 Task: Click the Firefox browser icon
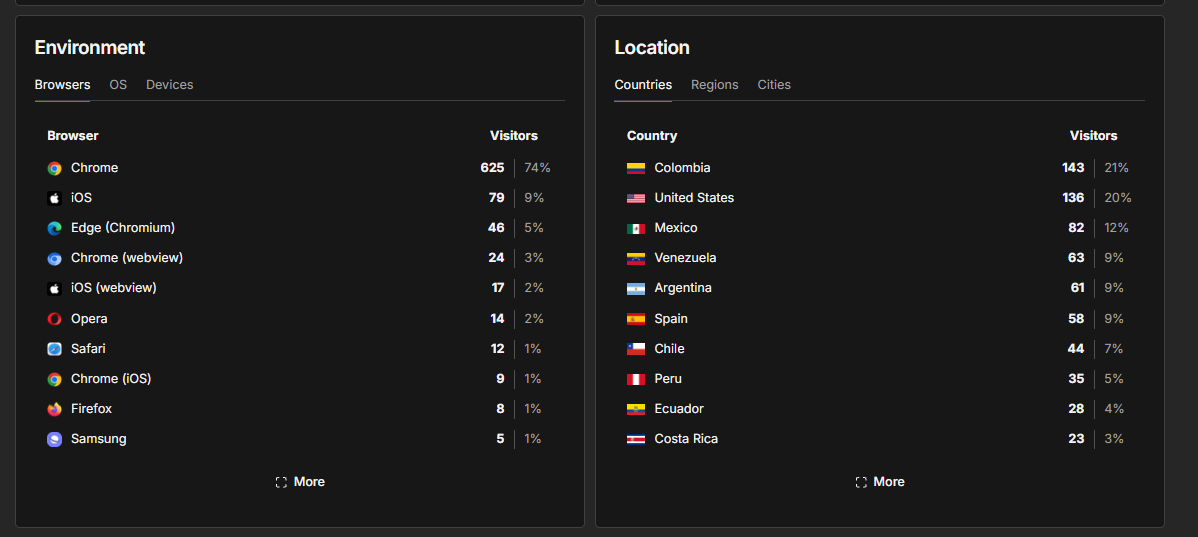tap(54, 409)
